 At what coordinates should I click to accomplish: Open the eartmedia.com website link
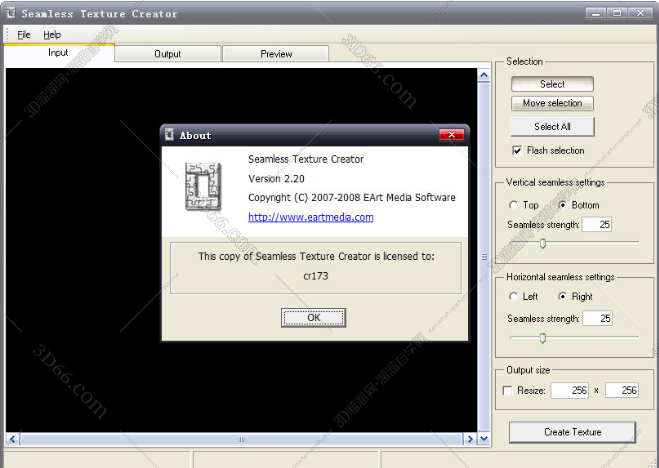(310, 217)
